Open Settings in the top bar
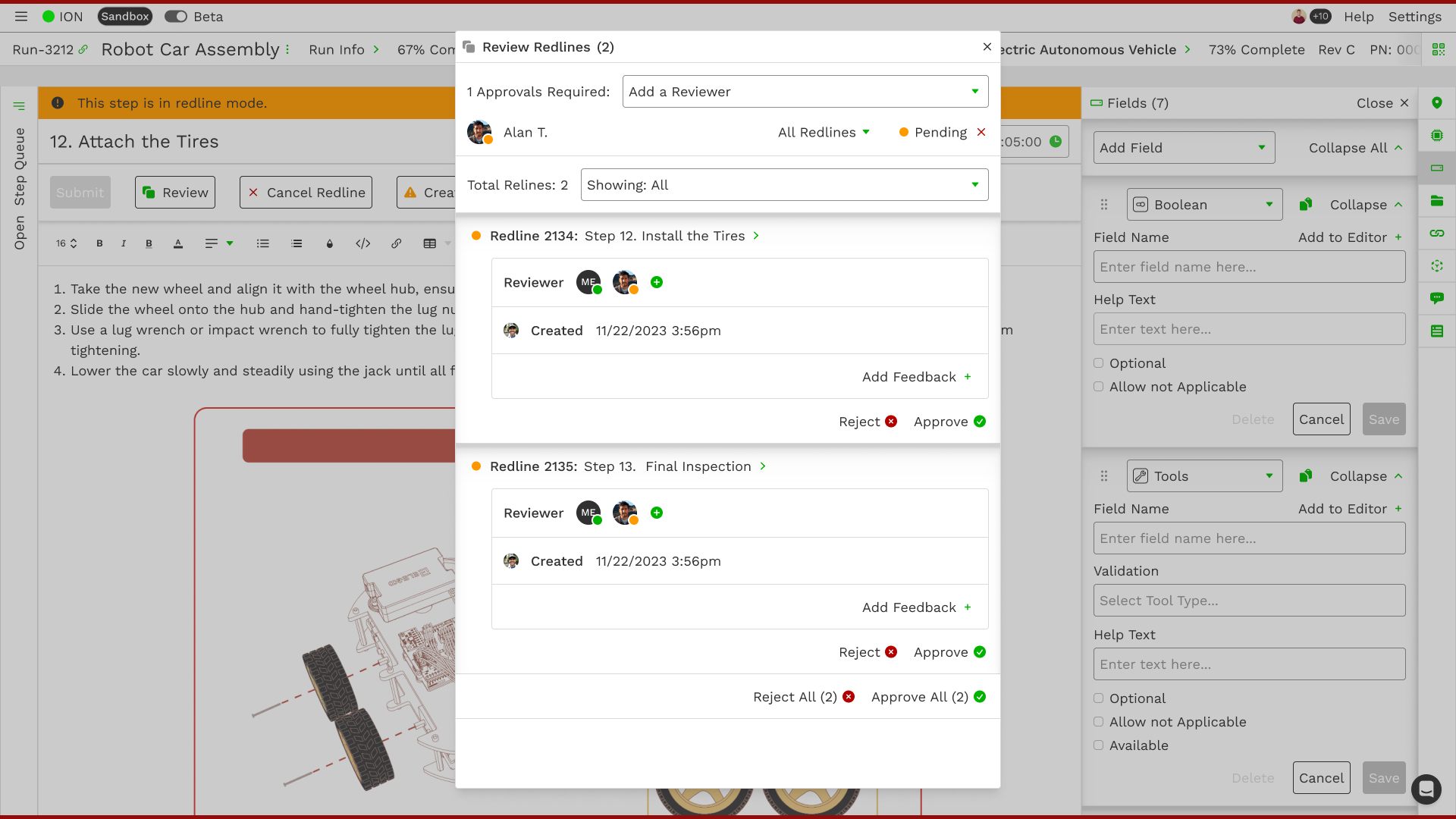The width and height of the screenshot is (1456, 819). tap(1414, 16)
